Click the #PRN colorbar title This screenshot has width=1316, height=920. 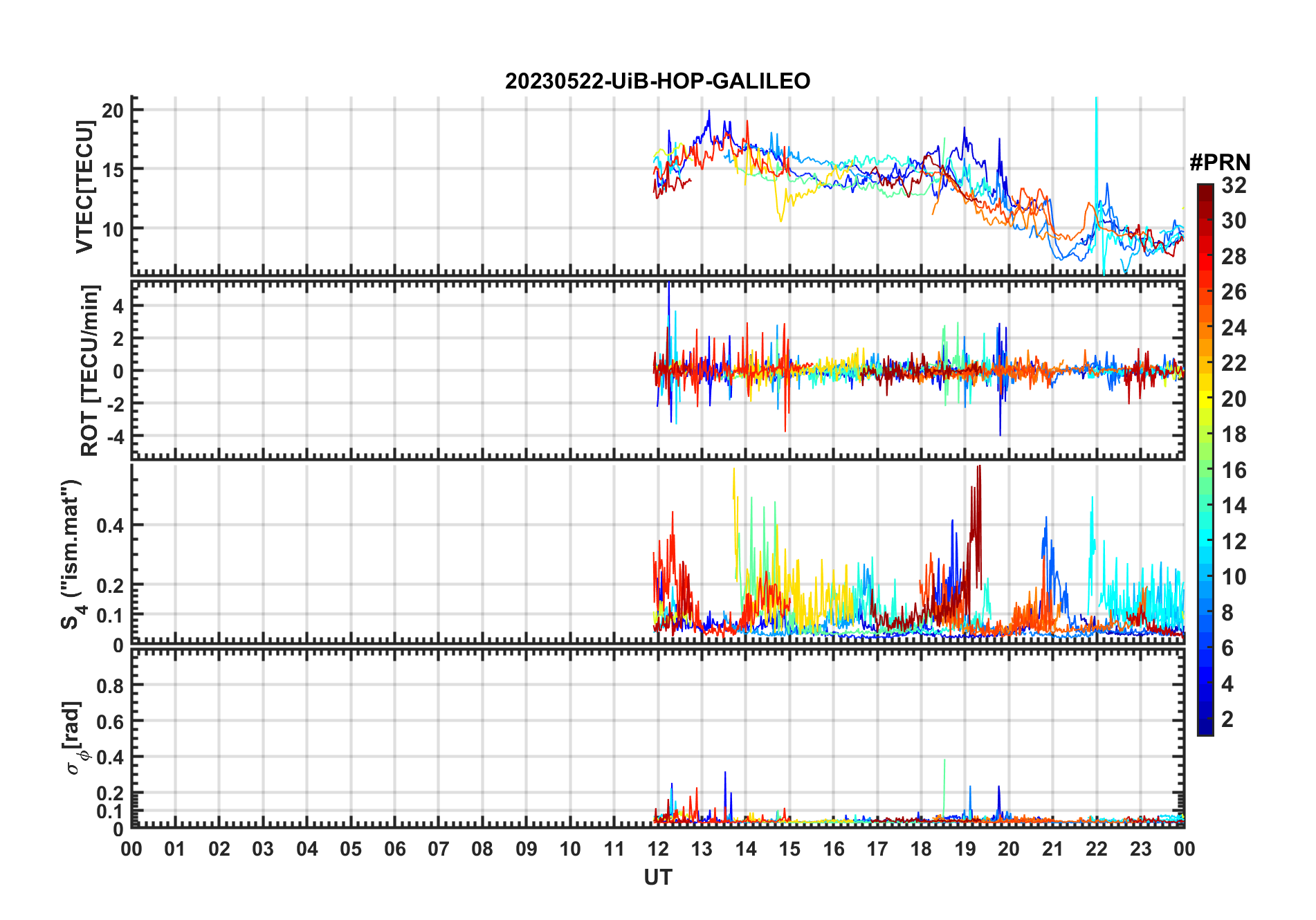pyautogui.click(x=1220, y=163)
